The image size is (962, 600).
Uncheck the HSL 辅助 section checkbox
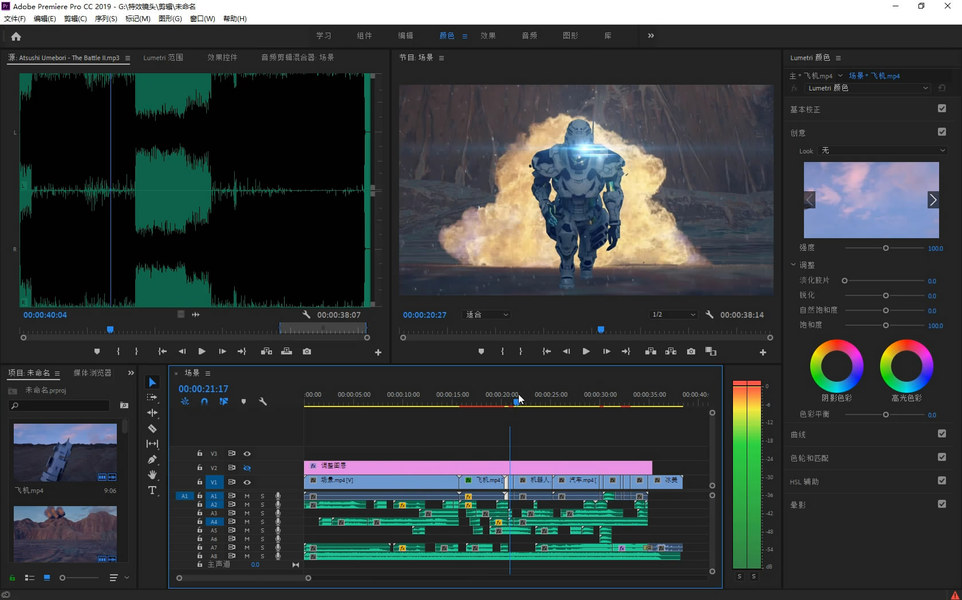point(942,480)
